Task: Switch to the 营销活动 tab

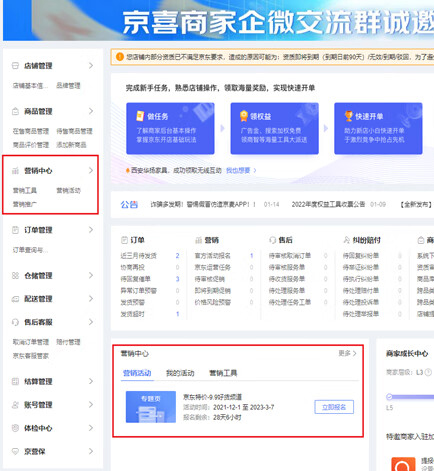Action: [137, 373]
